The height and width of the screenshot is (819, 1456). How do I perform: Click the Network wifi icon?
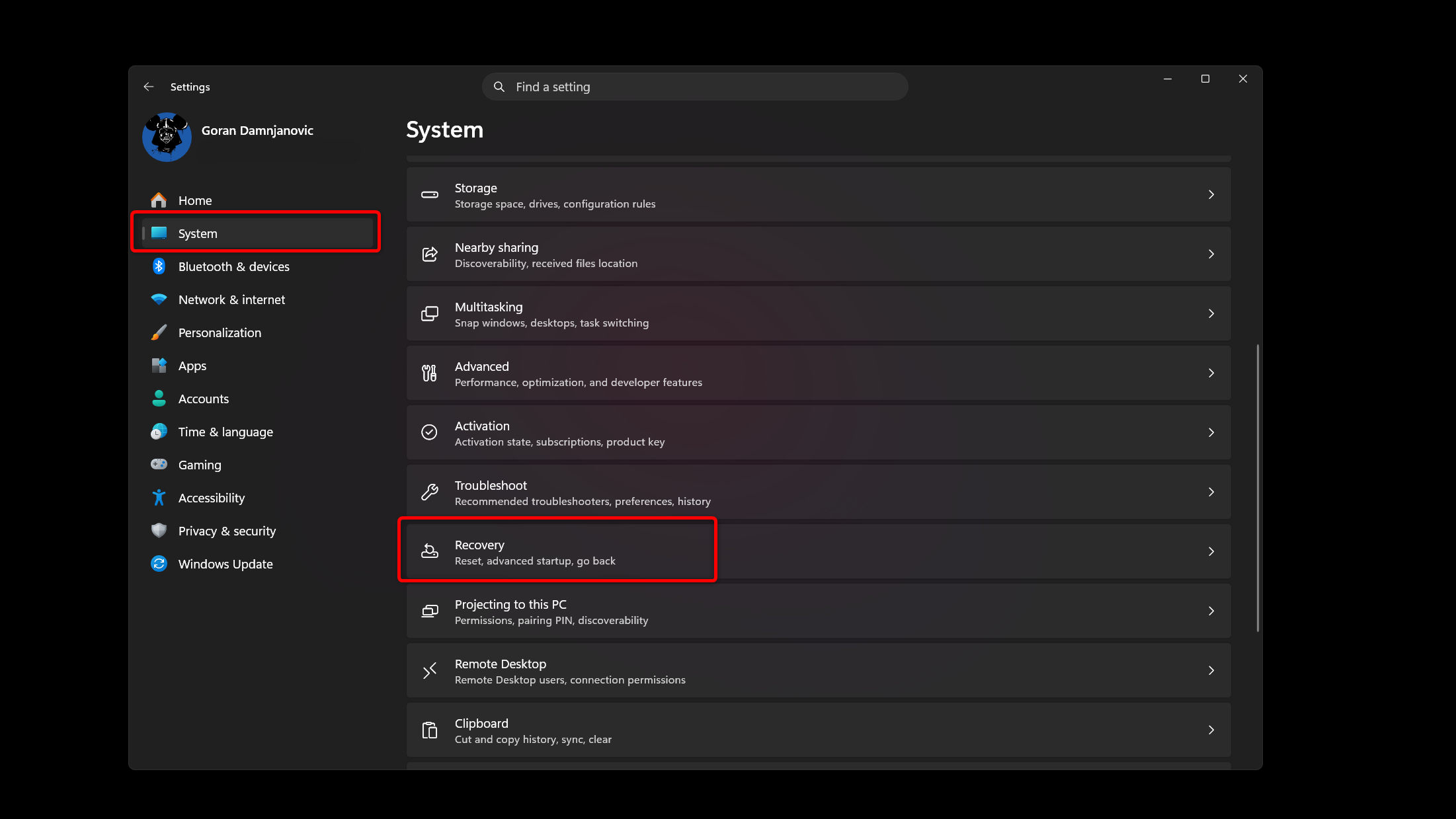159,299
